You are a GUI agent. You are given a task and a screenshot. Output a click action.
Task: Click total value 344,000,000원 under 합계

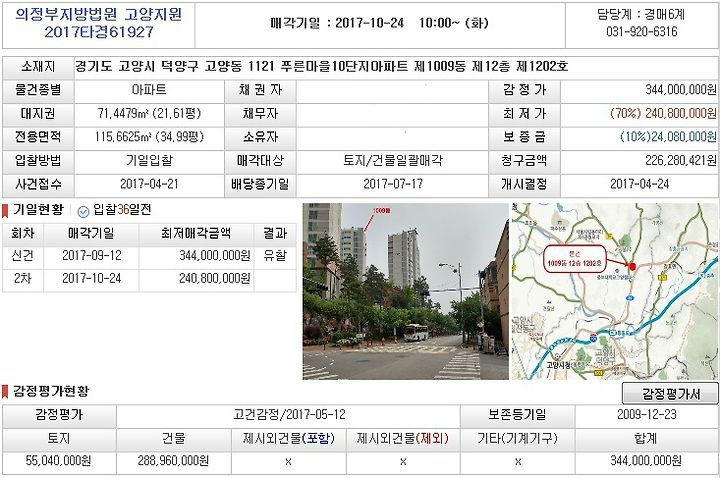click(646, 460)
